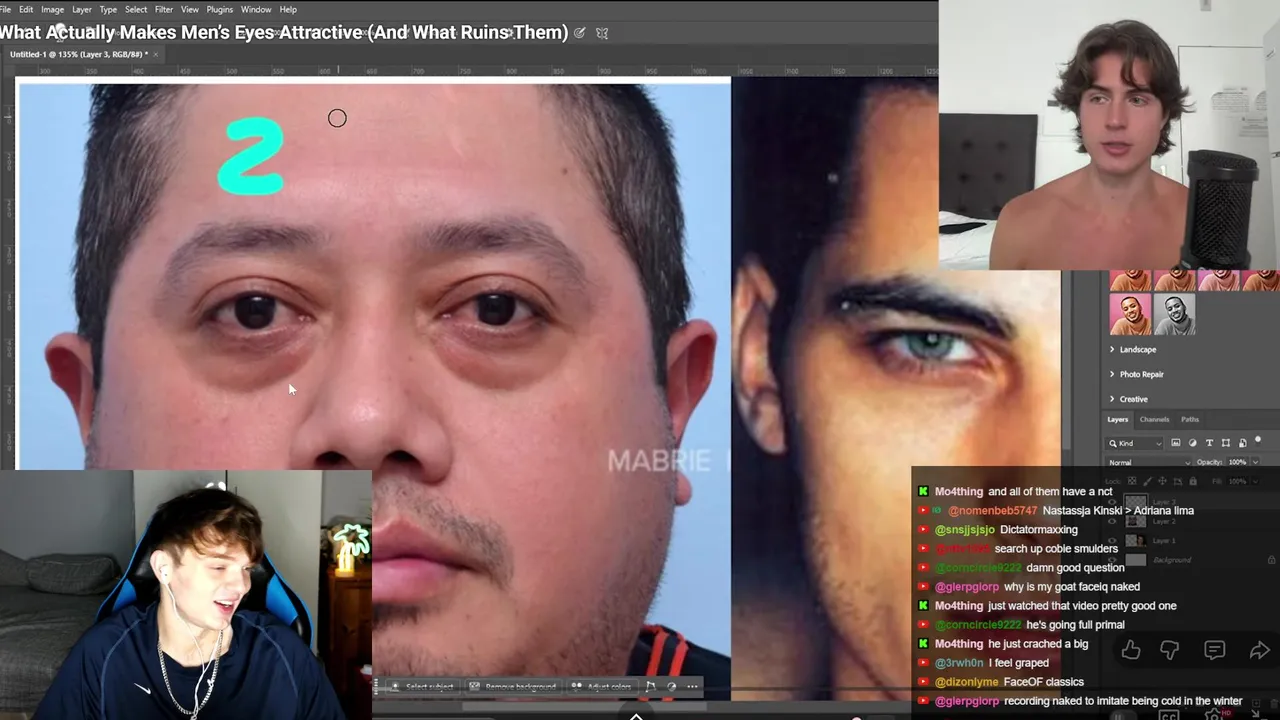
Task: Click the 'FaceOF classics' chat message
Action: pos(1043,681)
